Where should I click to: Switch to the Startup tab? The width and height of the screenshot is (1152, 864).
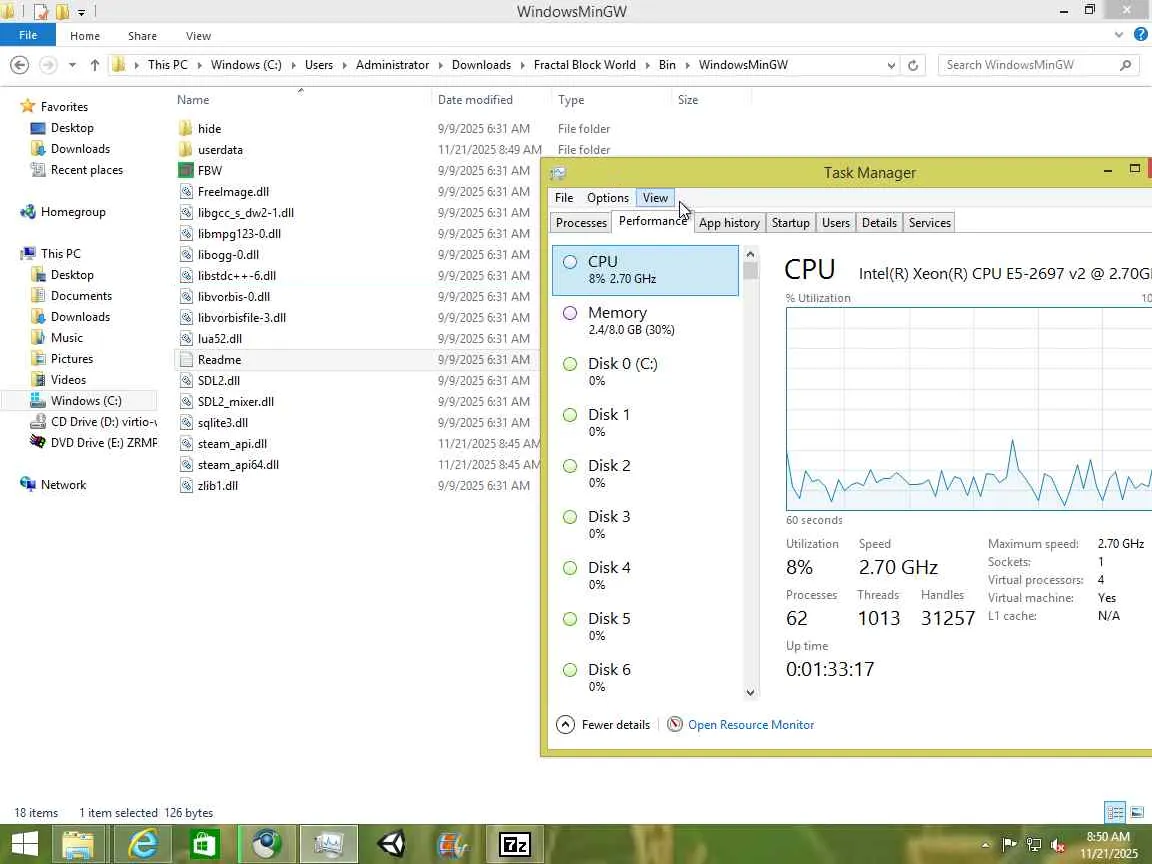790,223
